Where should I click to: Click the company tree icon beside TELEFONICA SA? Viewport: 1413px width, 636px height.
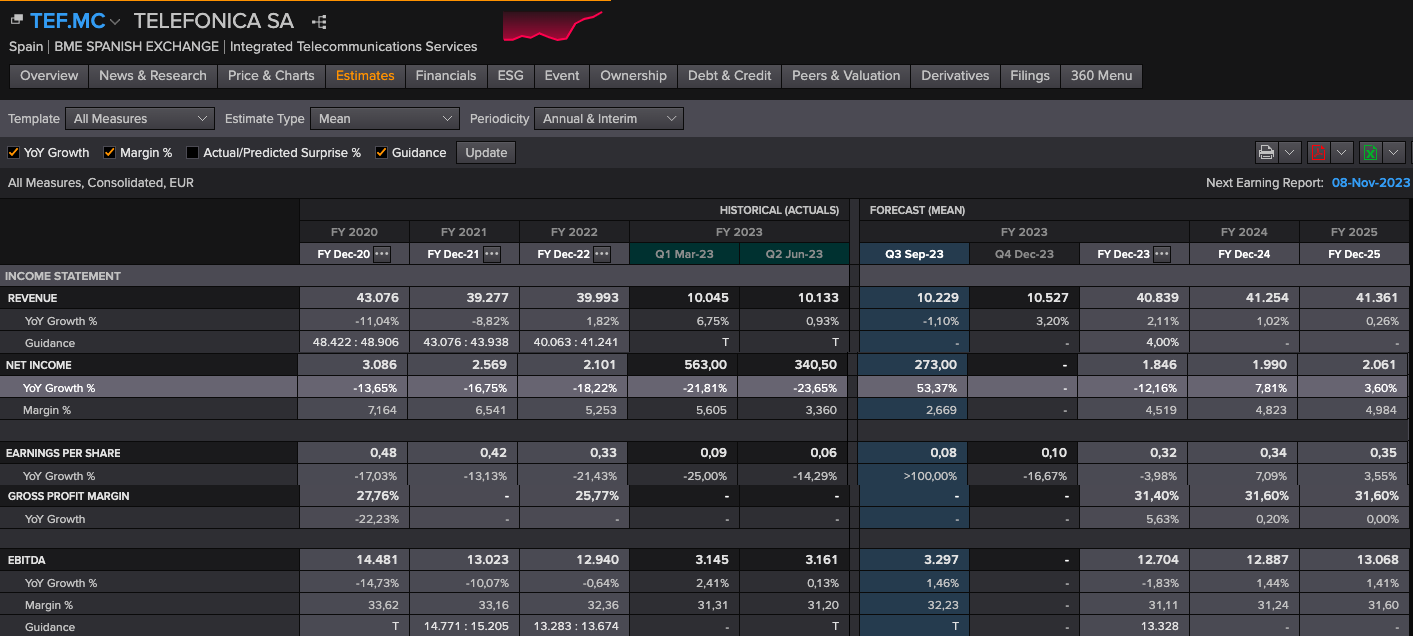[x=319, y=22]
